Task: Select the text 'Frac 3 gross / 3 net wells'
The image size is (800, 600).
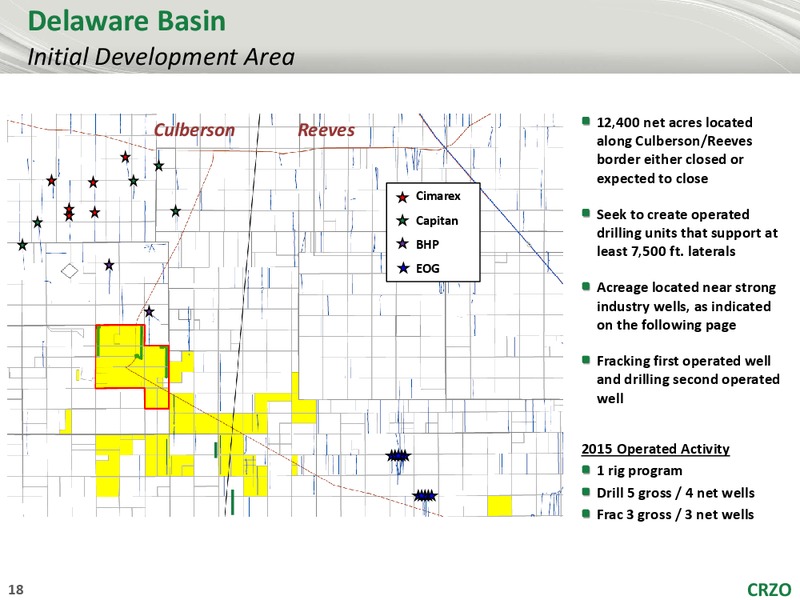Action: (675, 514)
